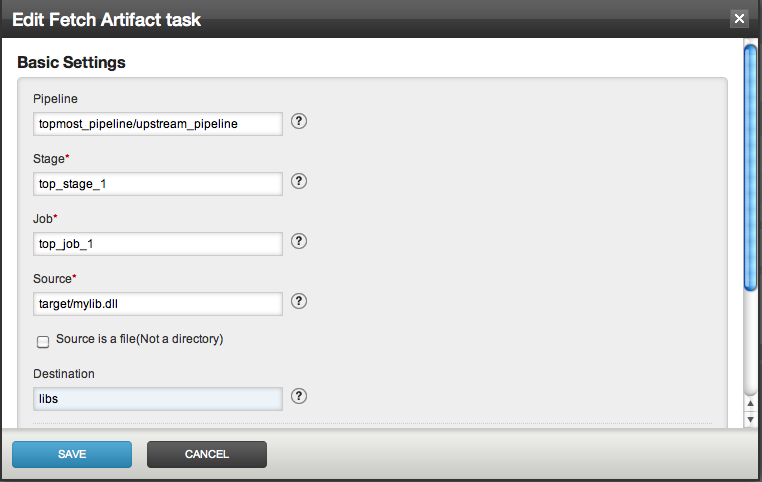Select the Source field with target/mylib.dll

click(x=158, y=303)
